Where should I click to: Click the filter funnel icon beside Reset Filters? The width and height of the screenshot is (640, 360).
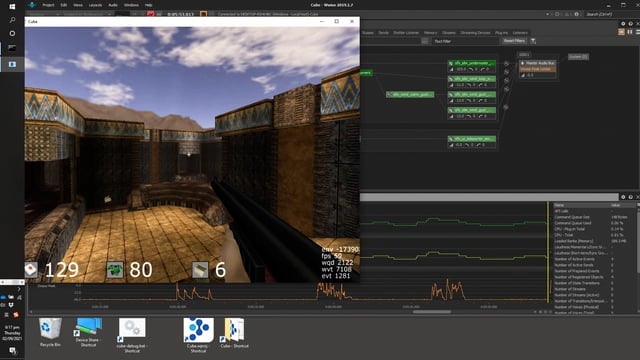[533, 41]
